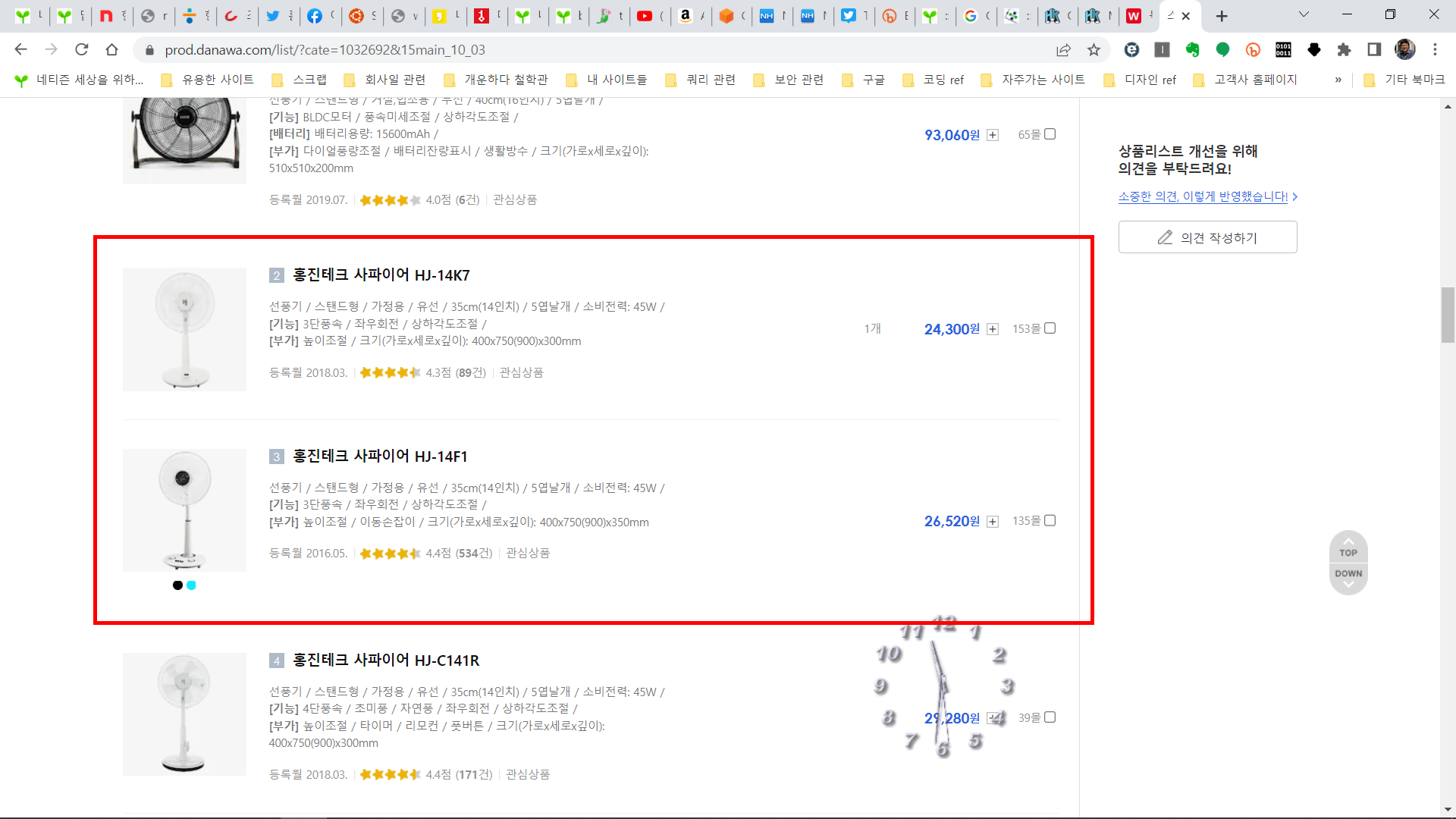Viewport: 1456px width, 819px height.
Task: Switch to the YouTube tab
Action: 651,16
